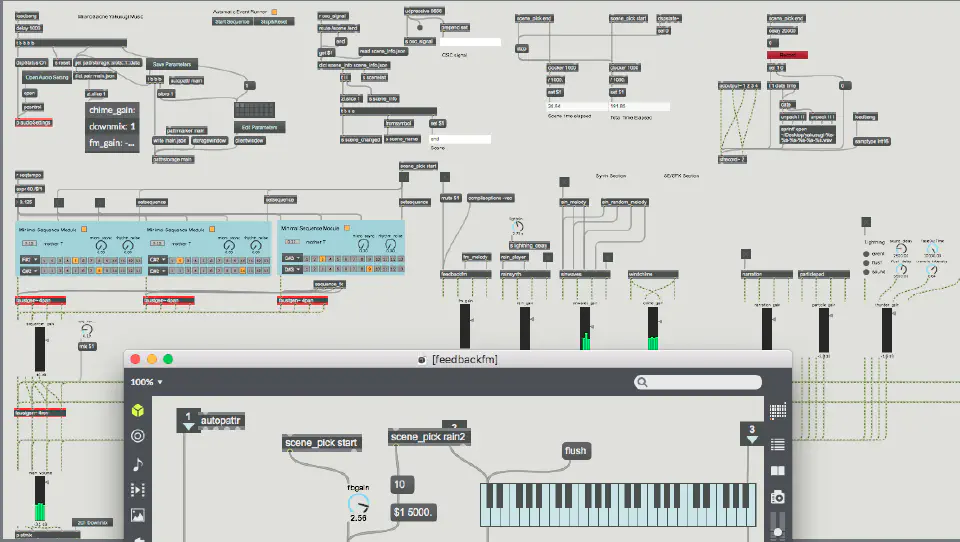Click the Open Audio Setting button
The image size is (960, 542).
[x=47, y=76]
